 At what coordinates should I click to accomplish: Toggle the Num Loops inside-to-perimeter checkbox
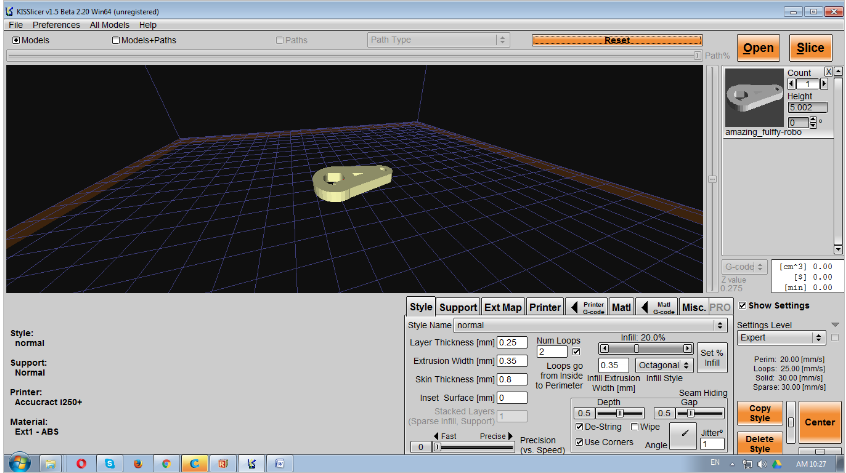(576, 352)
